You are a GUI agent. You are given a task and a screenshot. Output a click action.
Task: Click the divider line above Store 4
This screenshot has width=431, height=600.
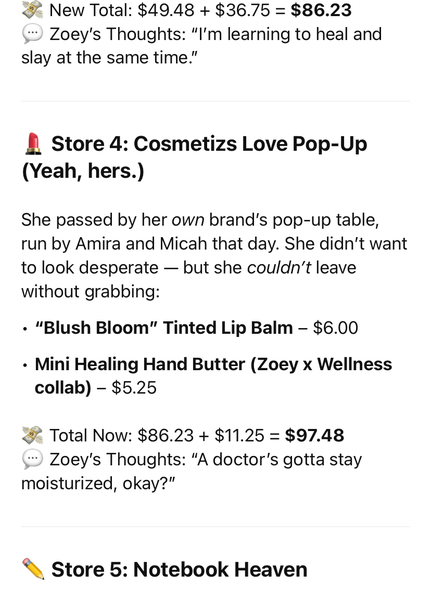216,101
